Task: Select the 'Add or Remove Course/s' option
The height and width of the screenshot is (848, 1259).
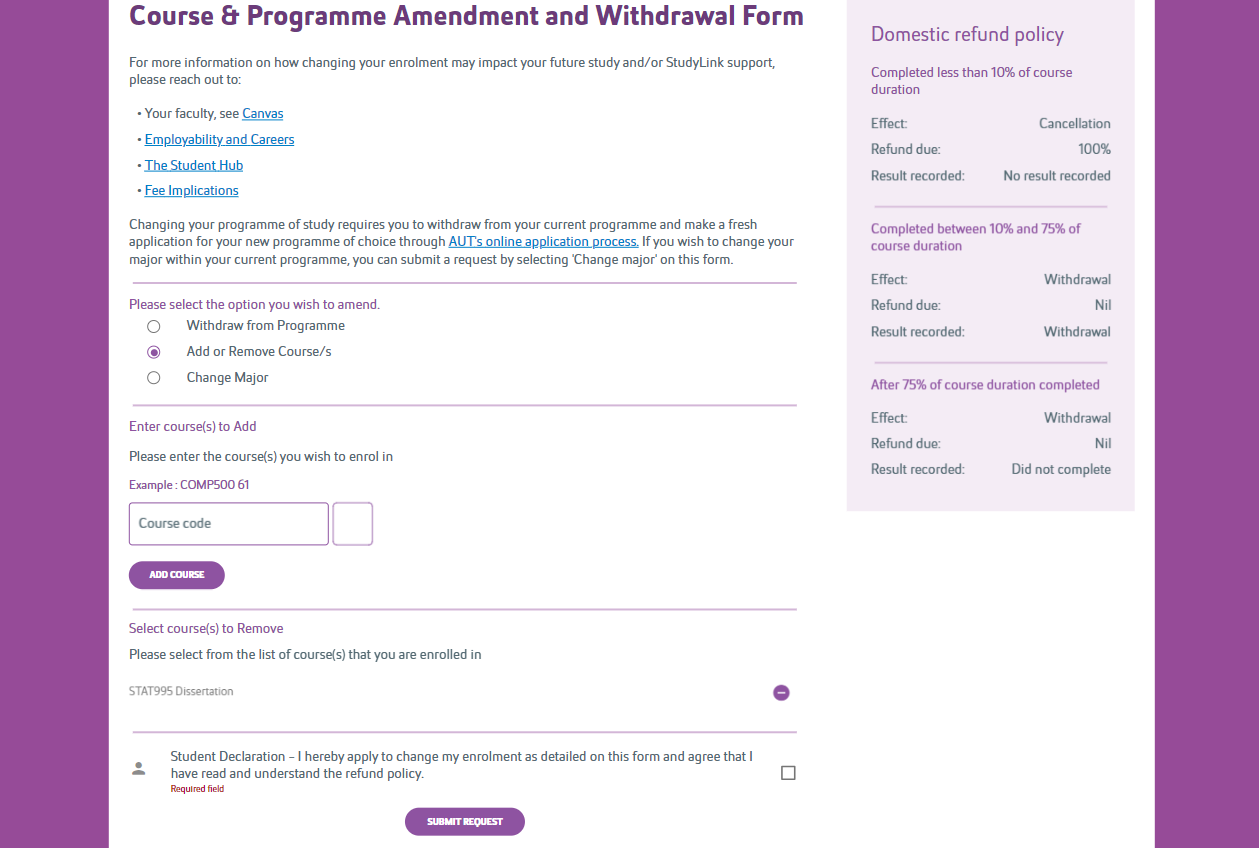Action: [x=153, y=352]
